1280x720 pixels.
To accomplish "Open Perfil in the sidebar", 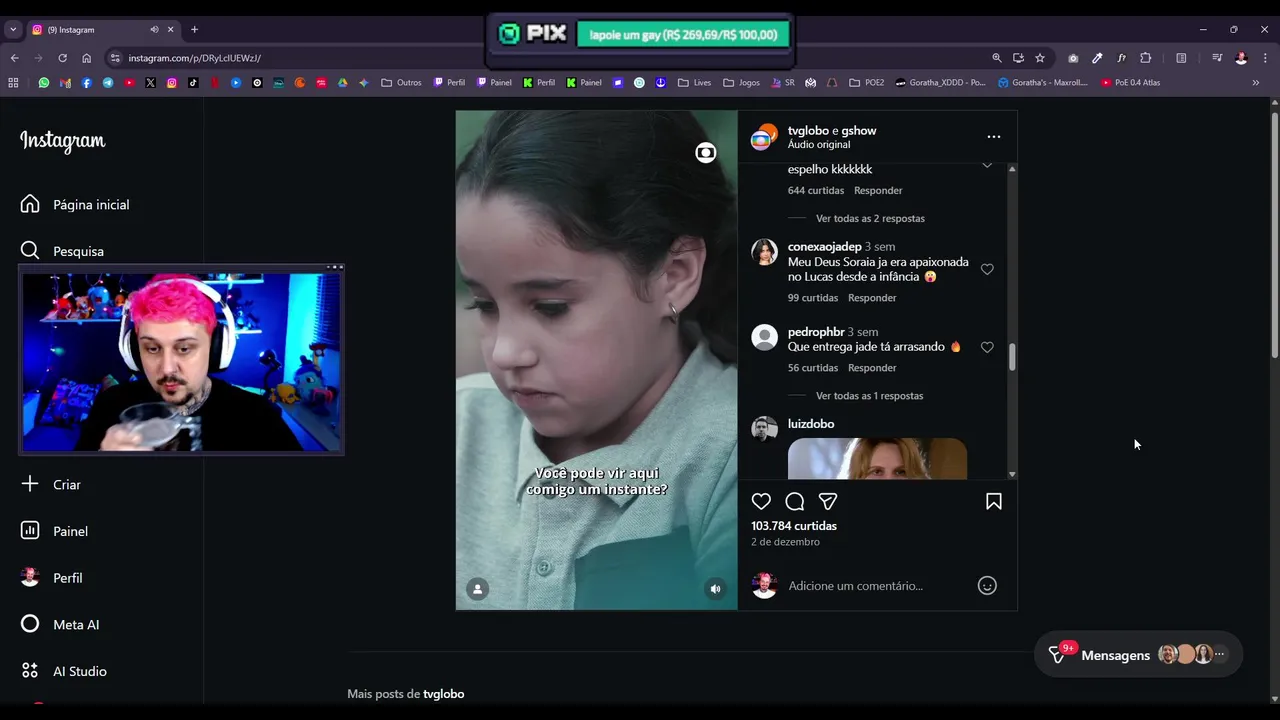I will tap(51, 578).
